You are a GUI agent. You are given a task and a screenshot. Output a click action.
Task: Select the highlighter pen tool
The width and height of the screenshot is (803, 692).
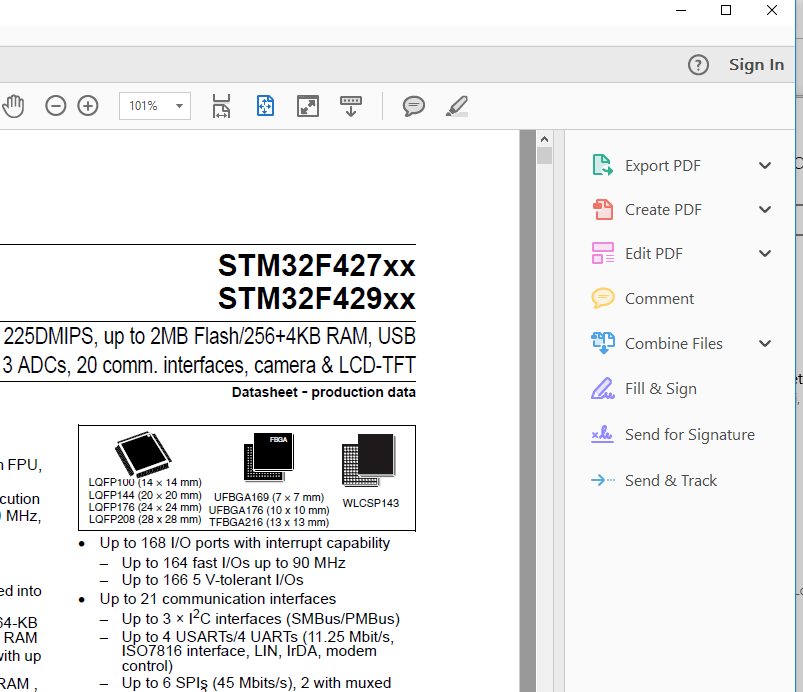pos(457,106)
